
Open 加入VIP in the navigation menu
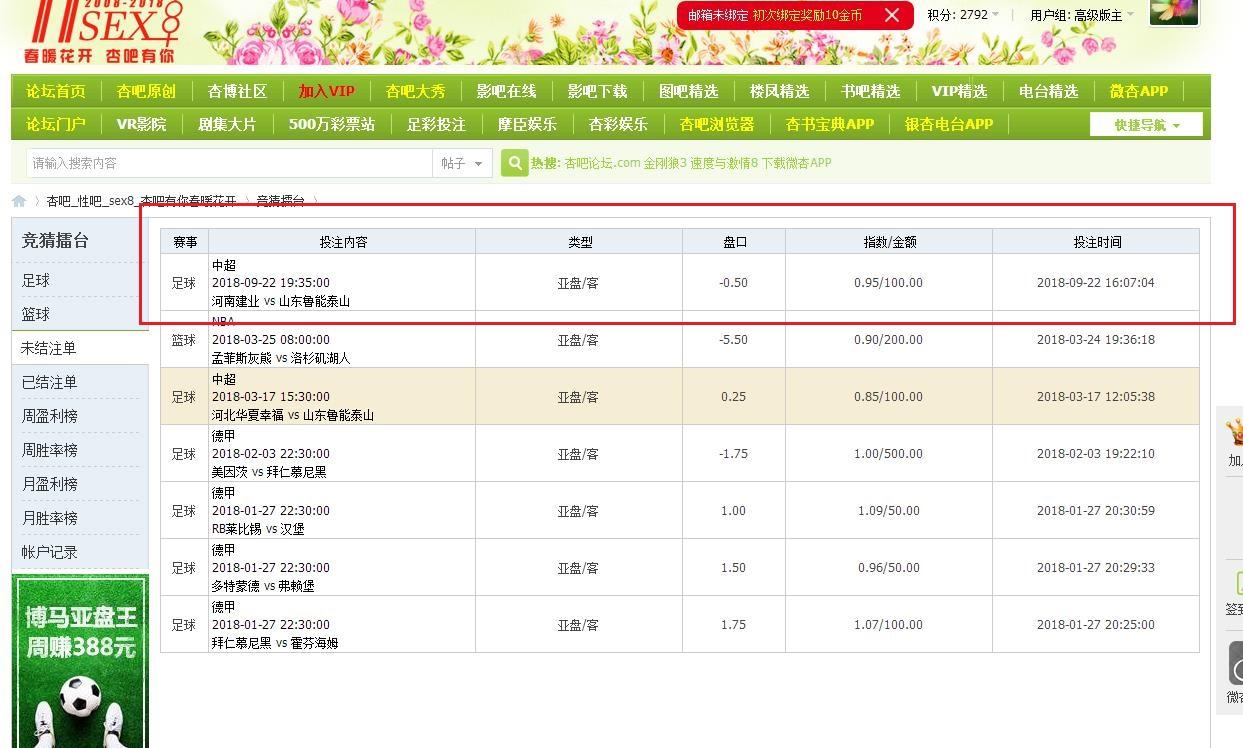(x=326, y=91)
